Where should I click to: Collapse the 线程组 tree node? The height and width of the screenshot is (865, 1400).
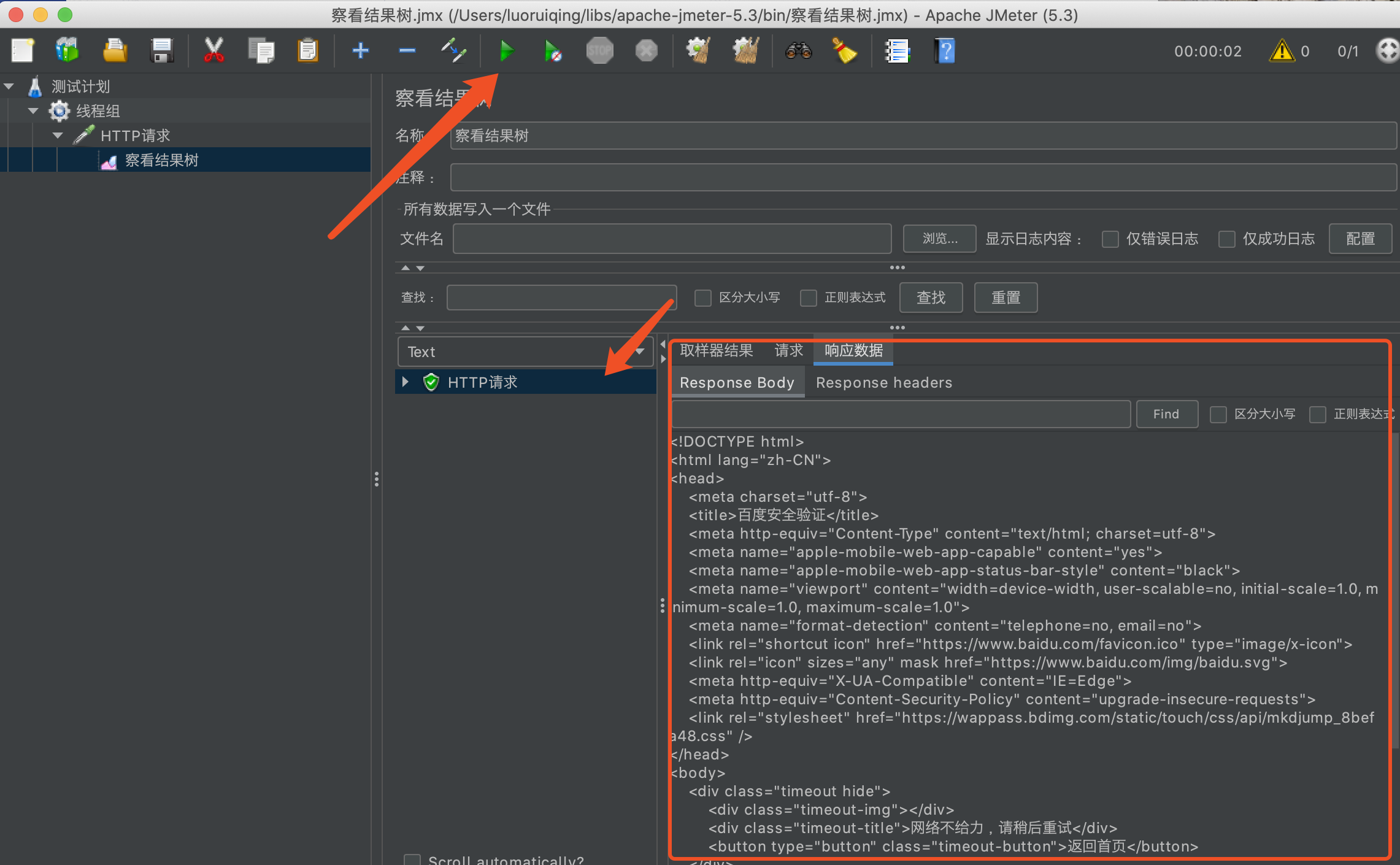(x=33, y=111)
